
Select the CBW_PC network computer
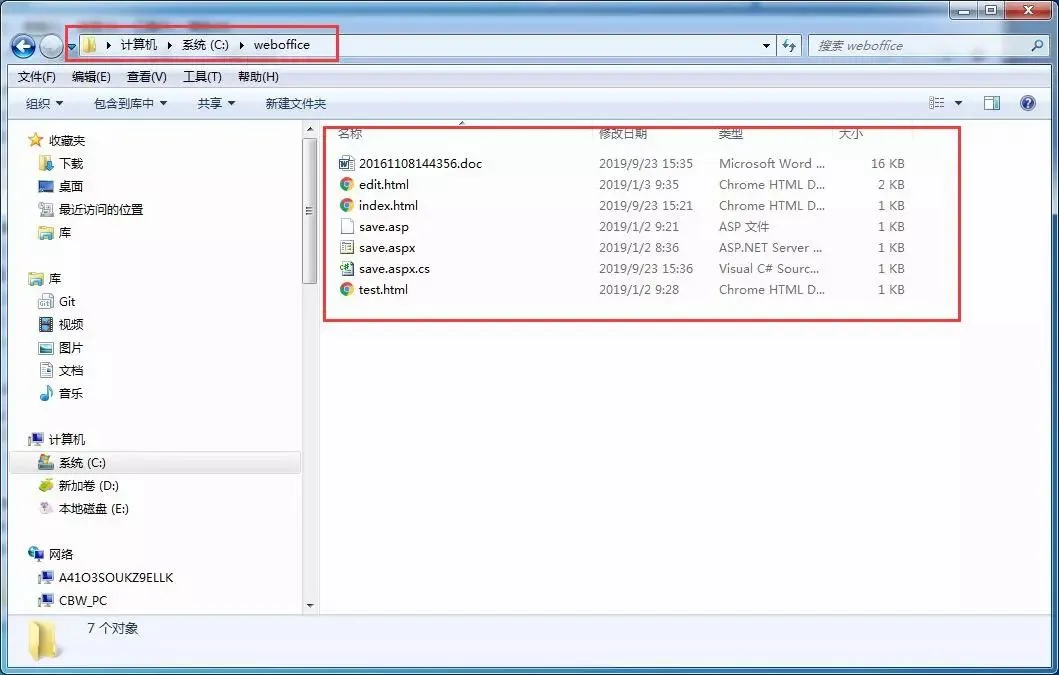[x=83, y=601]
